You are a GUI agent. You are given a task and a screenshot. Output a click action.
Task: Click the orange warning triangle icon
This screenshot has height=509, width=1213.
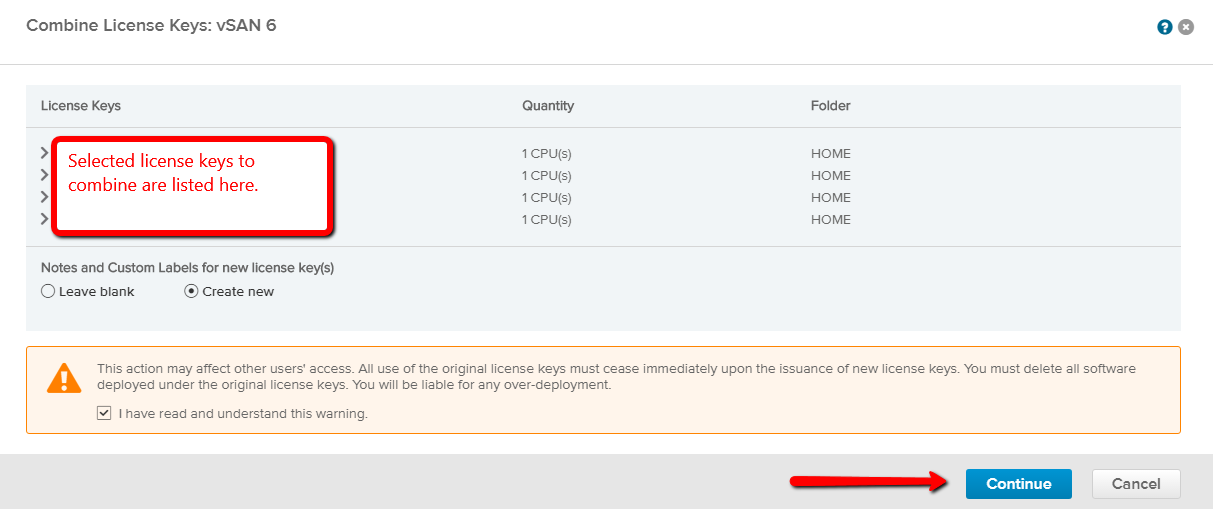pos(64,377)
